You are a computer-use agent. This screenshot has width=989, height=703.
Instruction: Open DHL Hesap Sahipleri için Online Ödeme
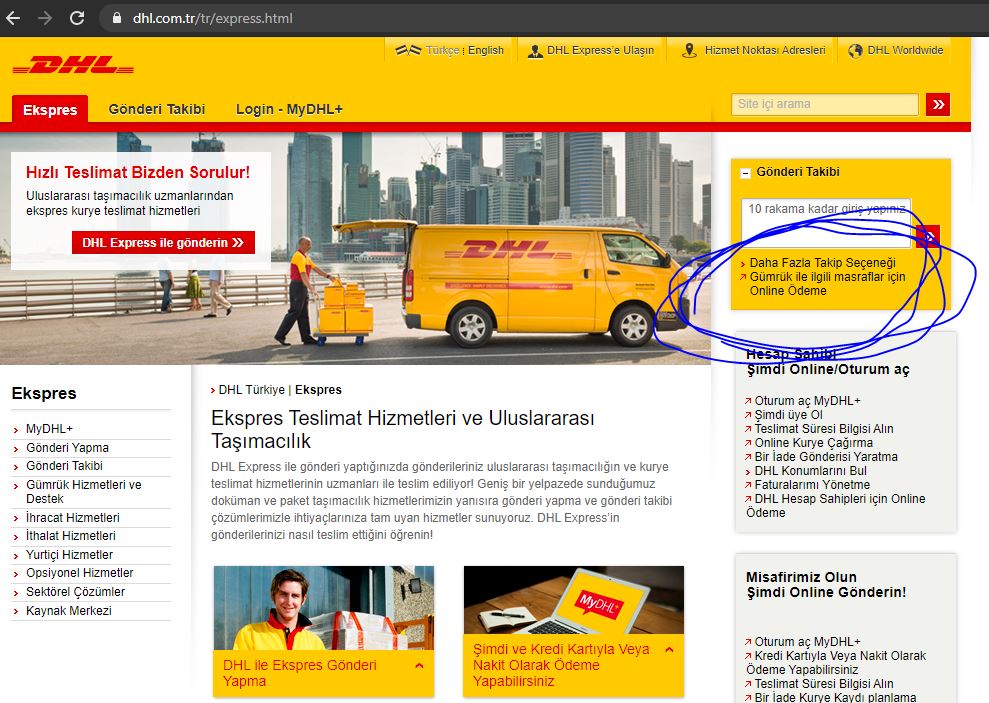coord(836,506)
